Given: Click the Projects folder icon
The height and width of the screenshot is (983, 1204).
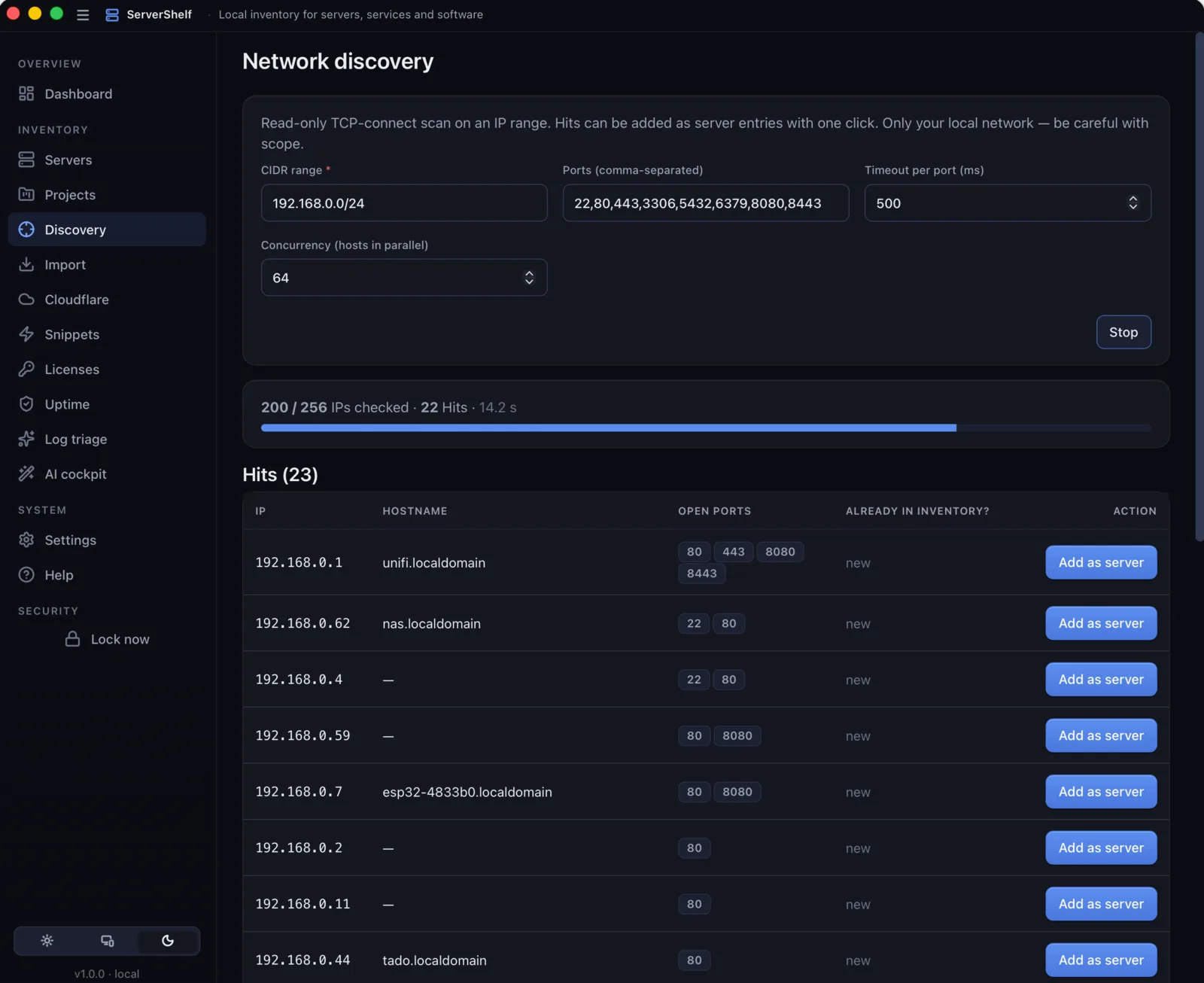Looking at the screenshot, I should point(26,194).
